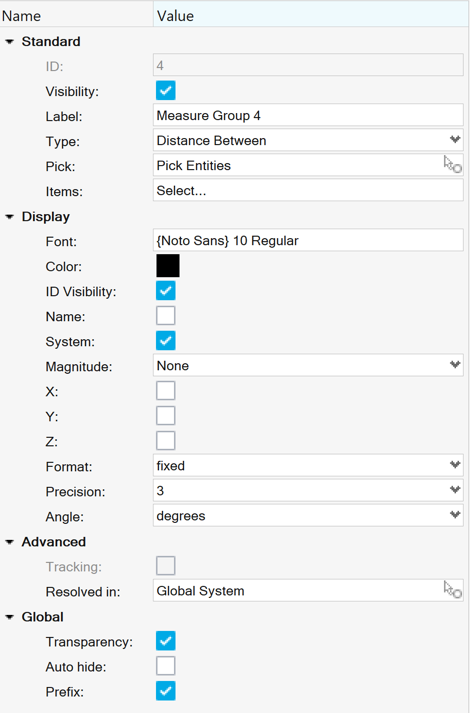Viewport: 470px width, 713px height.
Task: Click the Label field Measure Group 4
Action: tap(308, 115)
